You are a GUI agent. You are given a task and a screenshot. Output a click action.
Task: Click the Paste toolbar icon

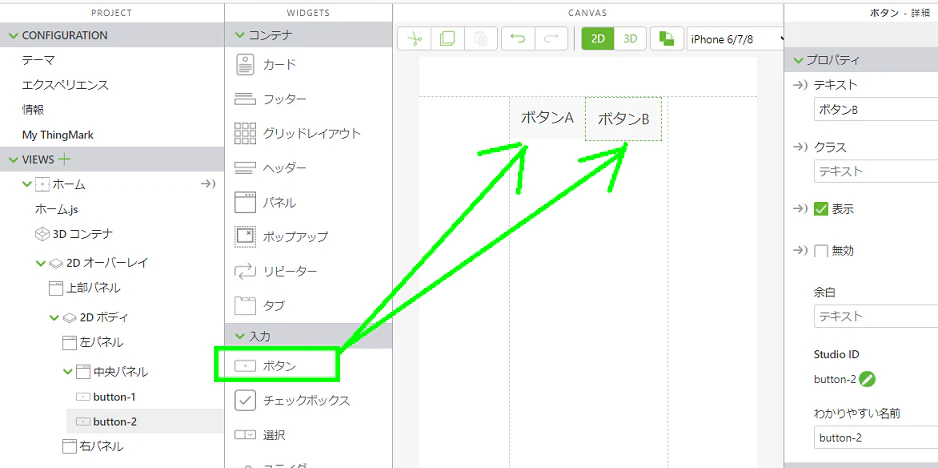481,39
